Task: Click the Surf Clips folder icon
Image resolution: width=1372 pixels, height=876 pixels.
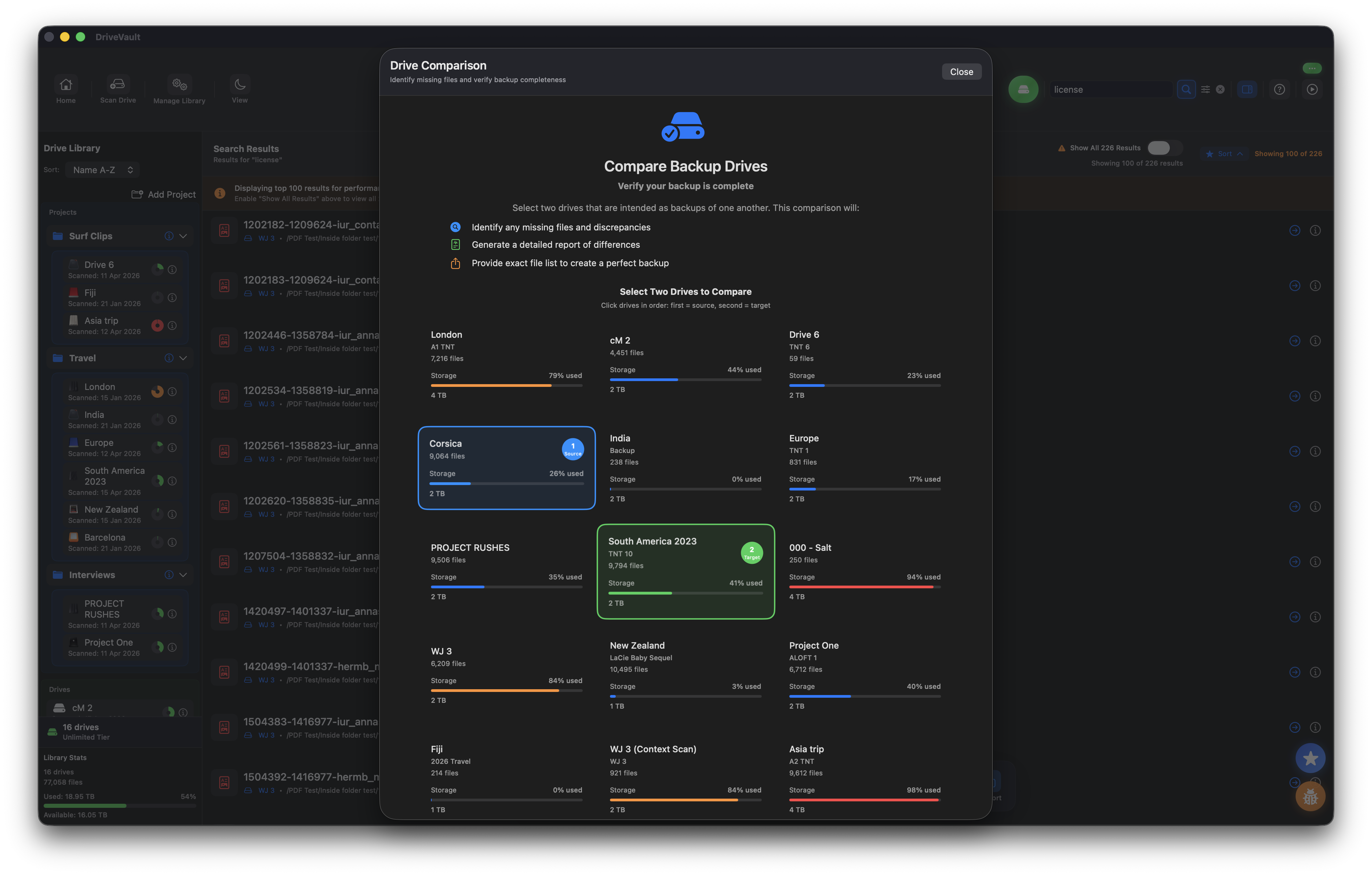Action: [x=58, y=236]
